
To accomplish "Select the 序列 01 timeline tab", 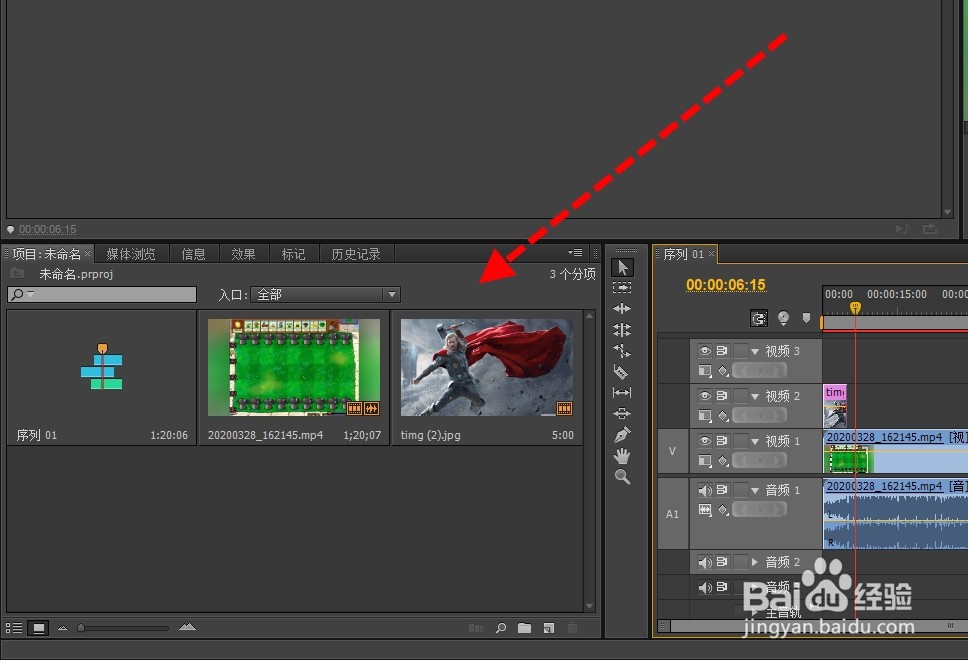I will click(683, 254).
